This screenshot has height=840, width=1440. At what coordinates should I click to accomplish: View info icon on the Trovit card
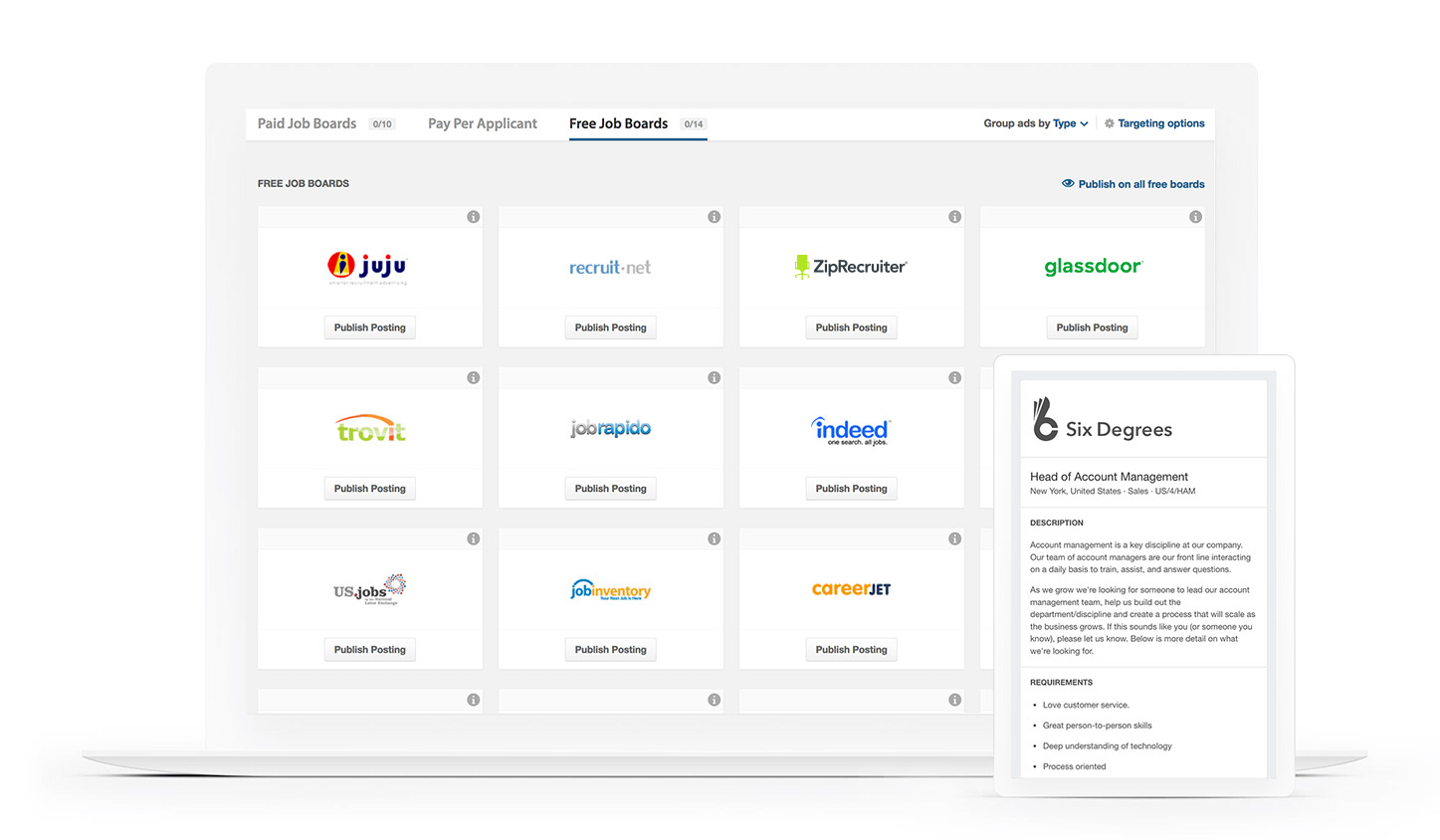coord(474,378)
